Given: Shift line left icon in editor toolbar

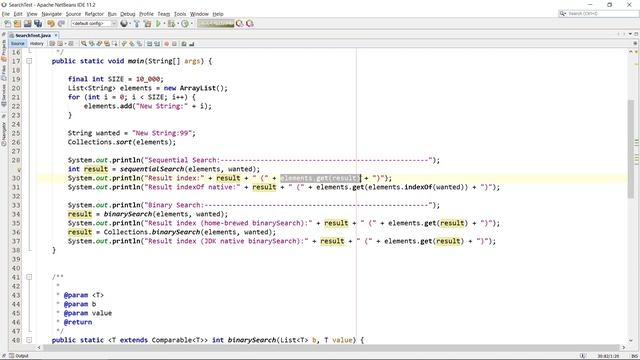Looking at the screenshot, I should [149, 43].
